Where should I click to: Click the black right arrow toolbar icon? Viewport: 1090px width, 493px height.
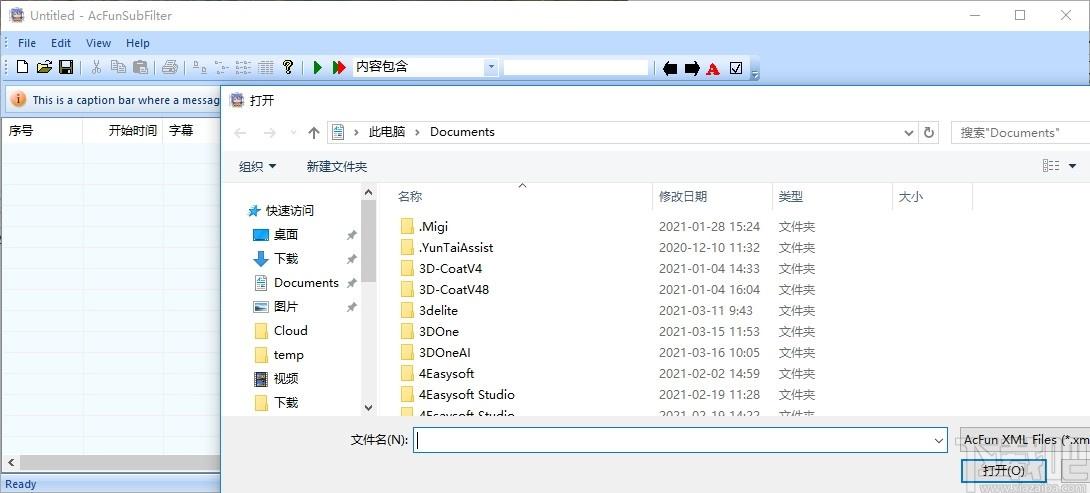[692, 68]
